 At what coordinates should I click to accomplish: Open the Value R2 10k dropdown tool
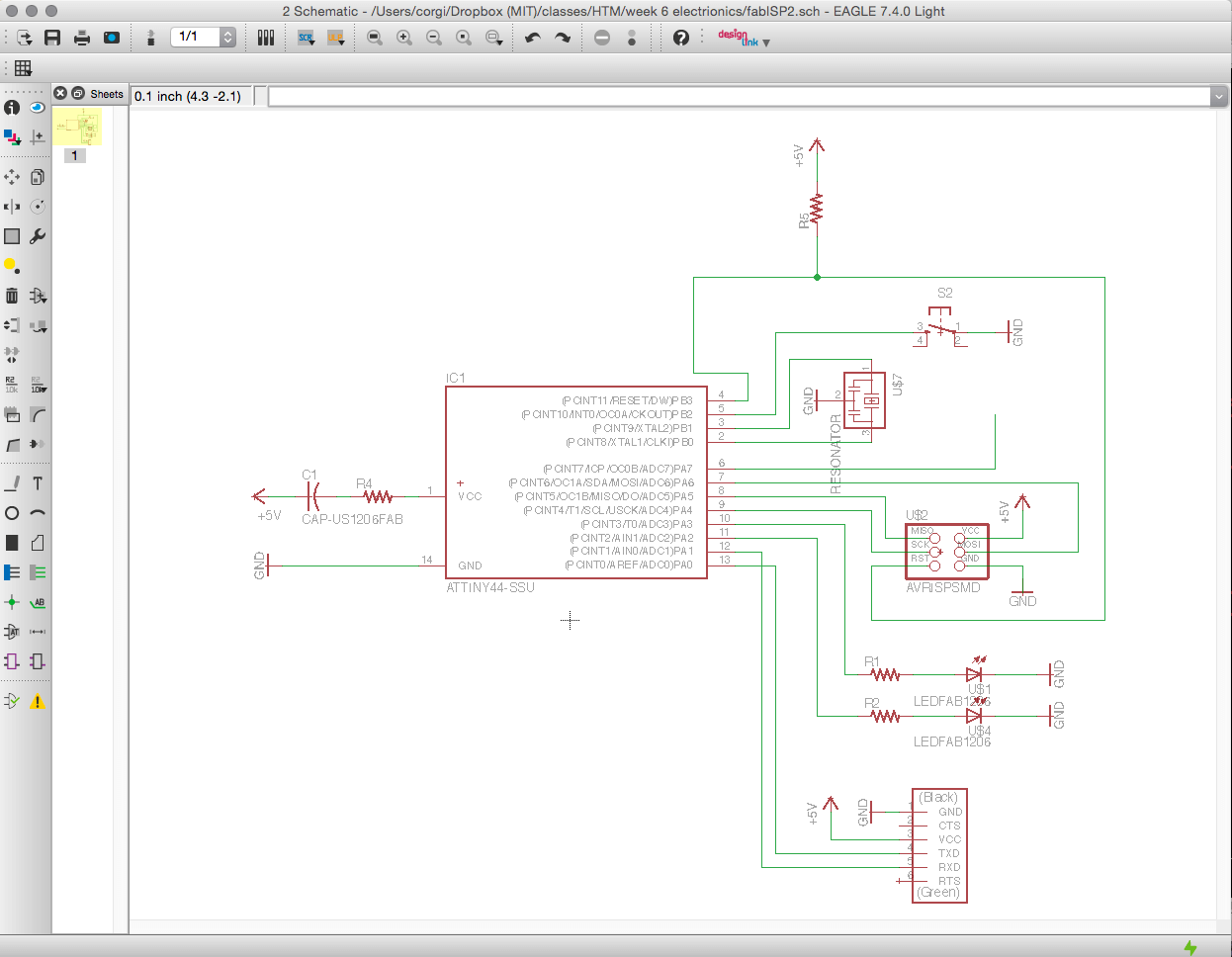38,385
